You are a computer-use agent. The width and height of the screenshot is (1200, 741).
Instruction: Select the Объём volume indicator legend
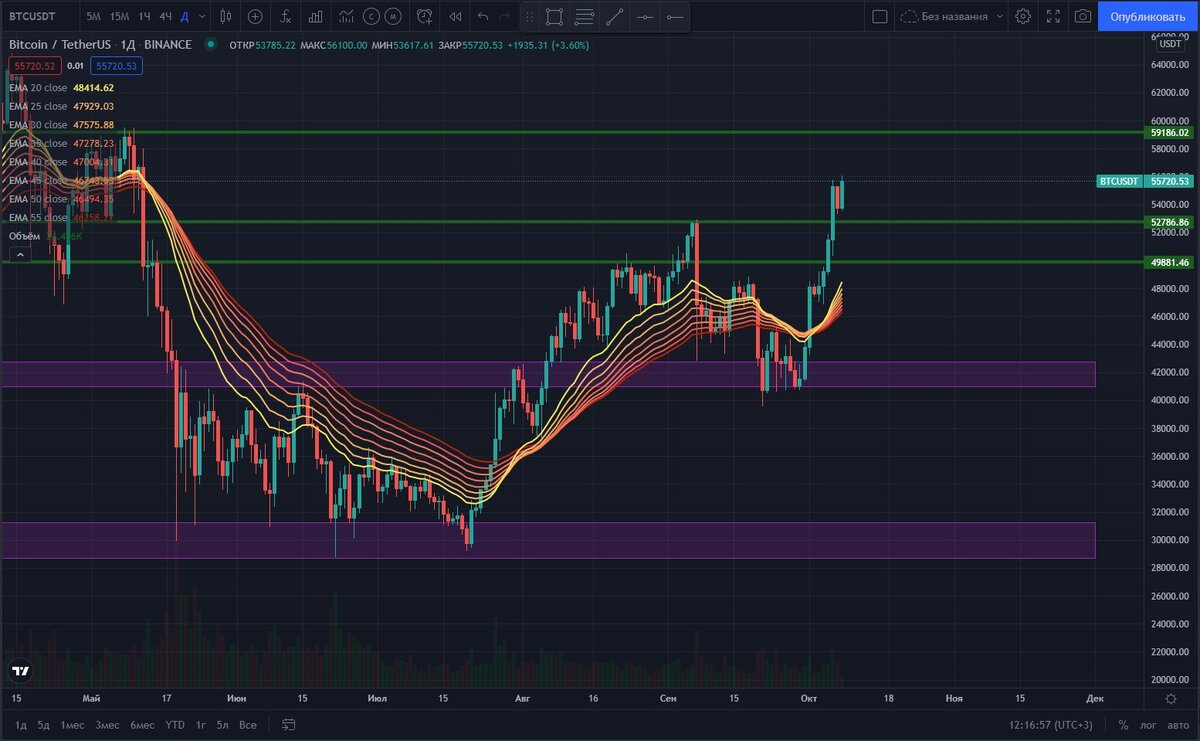pyautogui.click(x=45, y=236)
